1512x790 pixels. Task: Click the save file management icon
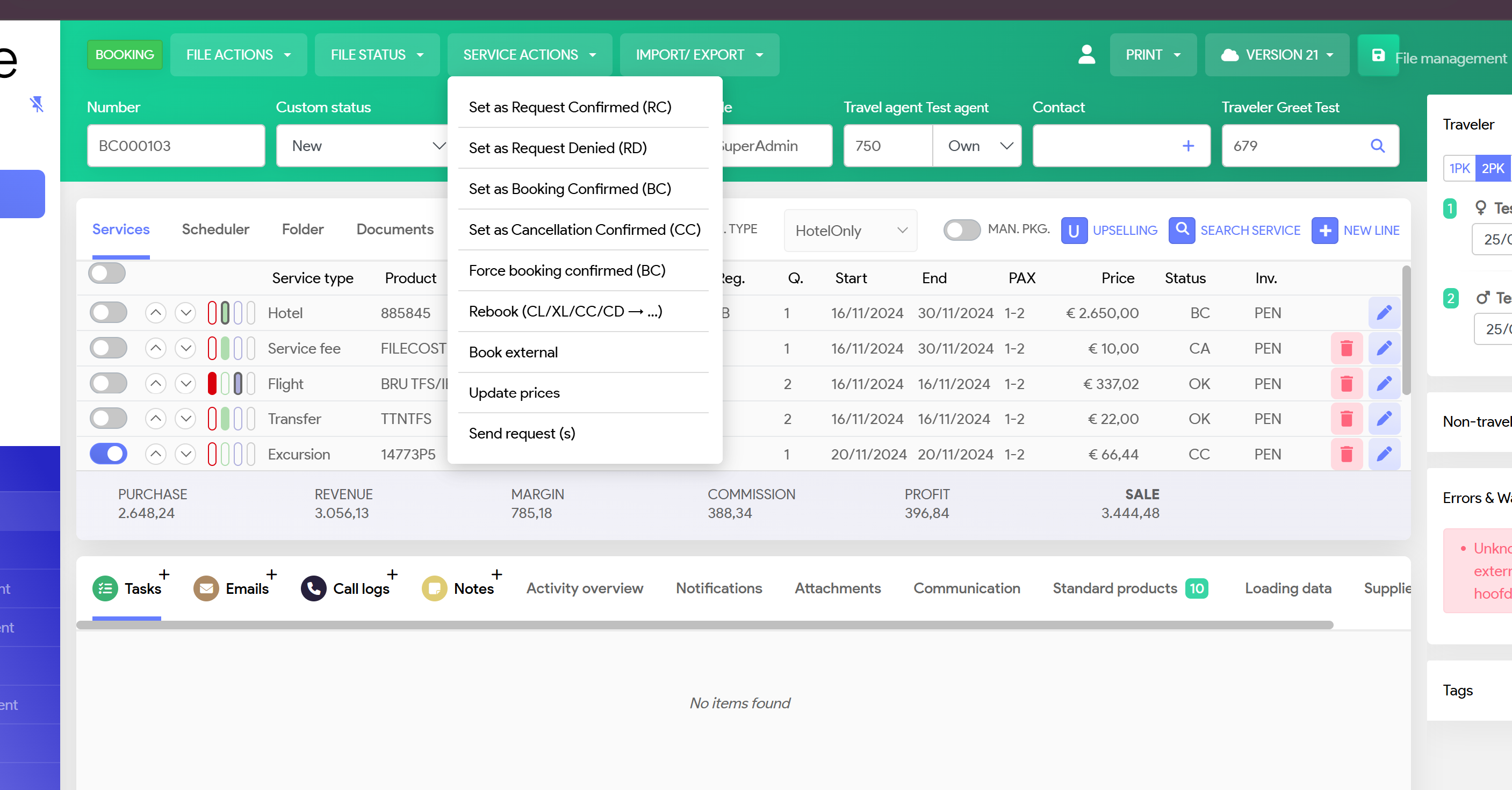(1378, 55)
